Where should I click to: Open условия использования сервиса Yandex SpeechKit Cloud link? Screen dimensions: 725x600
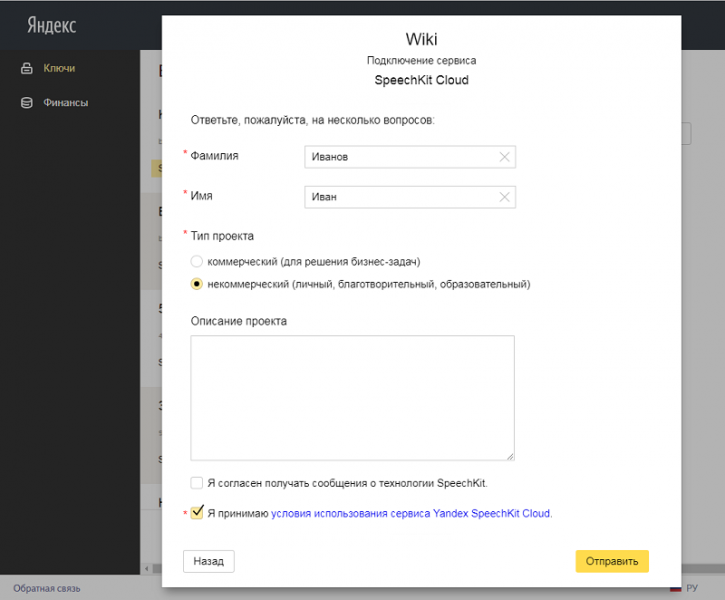click(411, 514)
